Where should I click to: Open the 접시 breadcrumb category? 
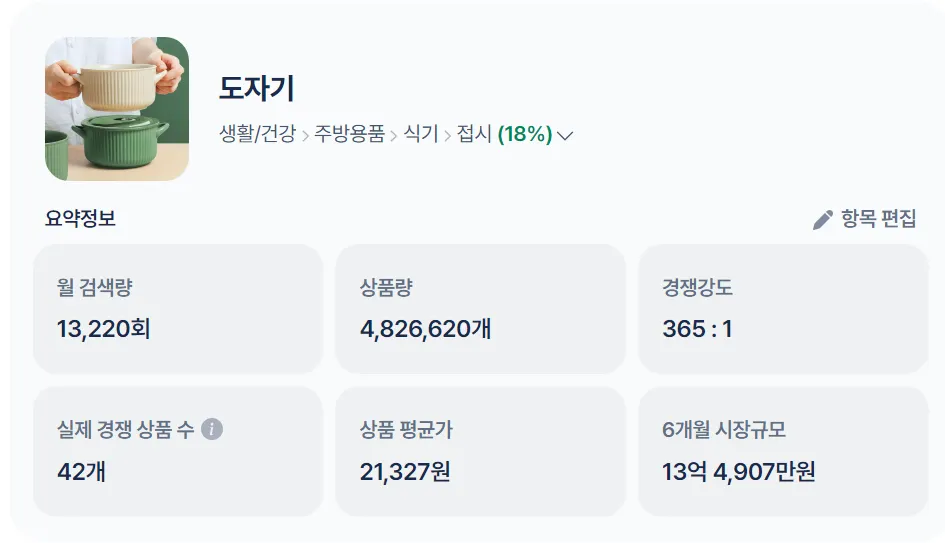pyautogui.click(x=474, y=134)
